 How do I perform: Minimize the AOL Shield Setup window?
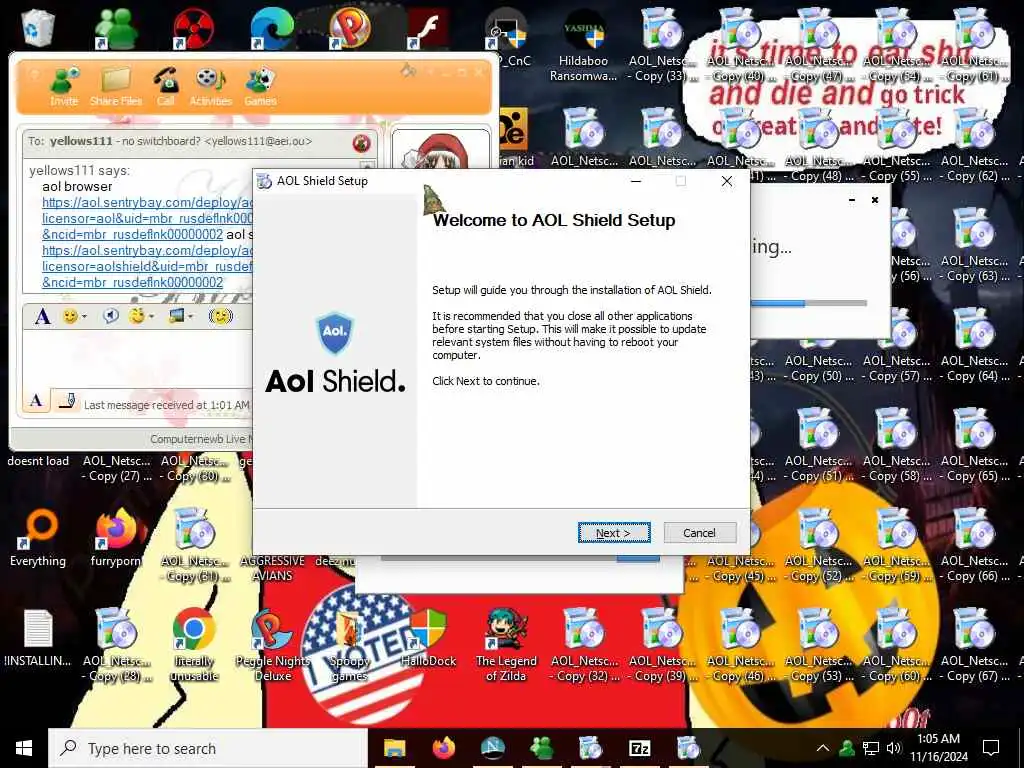[635, 181]
